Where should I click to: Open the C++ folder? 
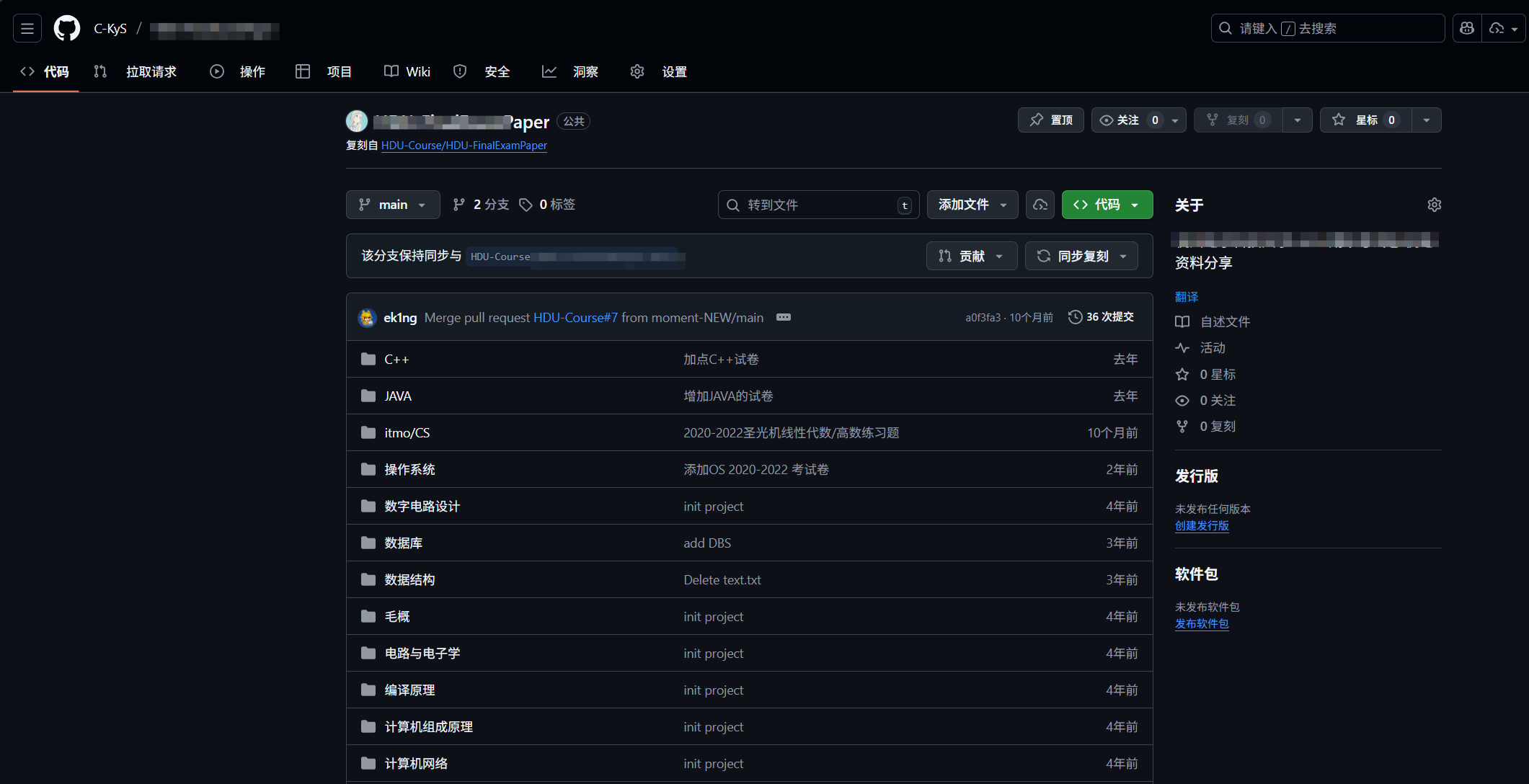pyautogui.click(x=396, y=359)
